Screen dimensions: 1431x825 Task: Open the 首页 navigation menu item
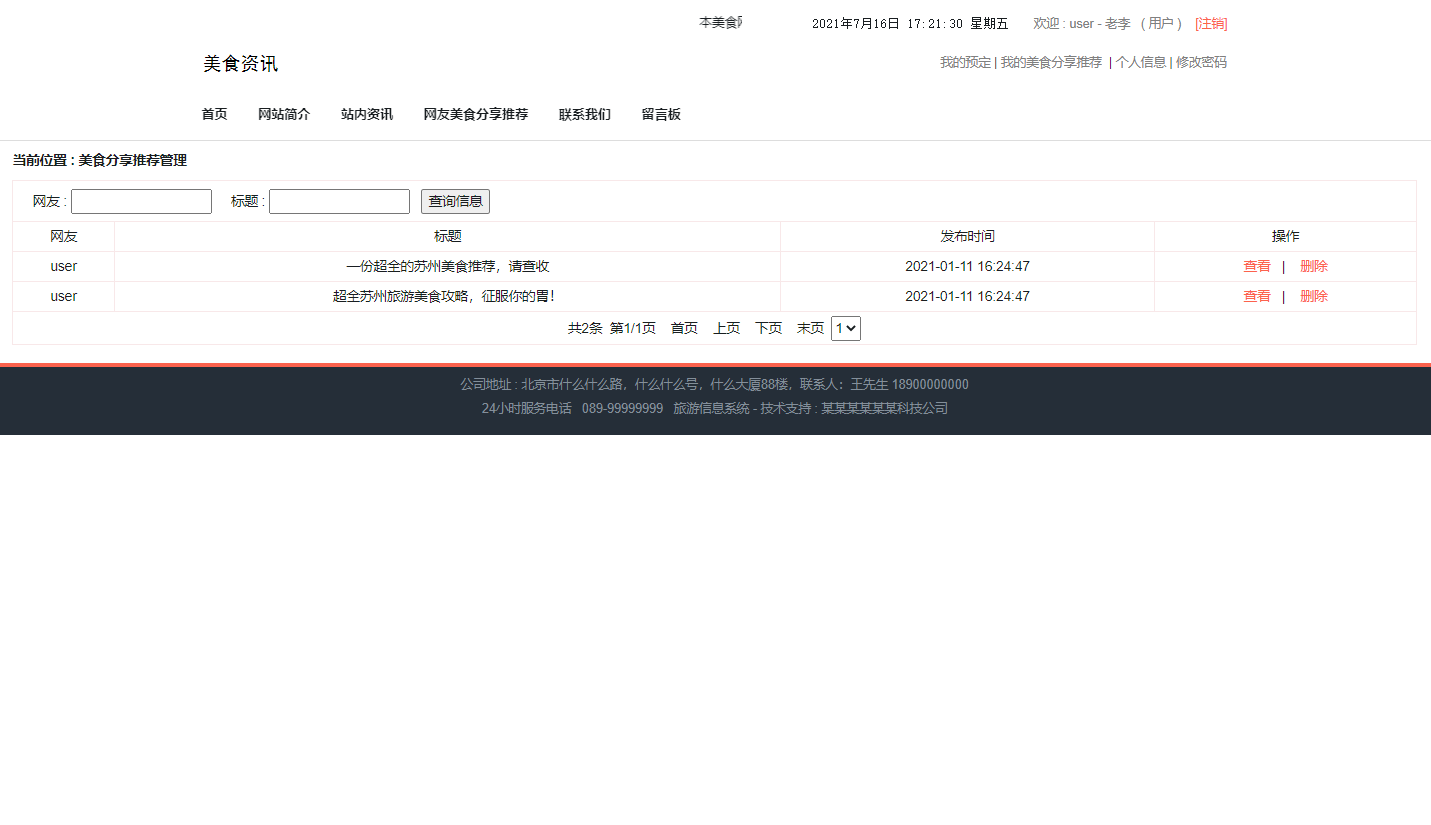coord(214,114)
